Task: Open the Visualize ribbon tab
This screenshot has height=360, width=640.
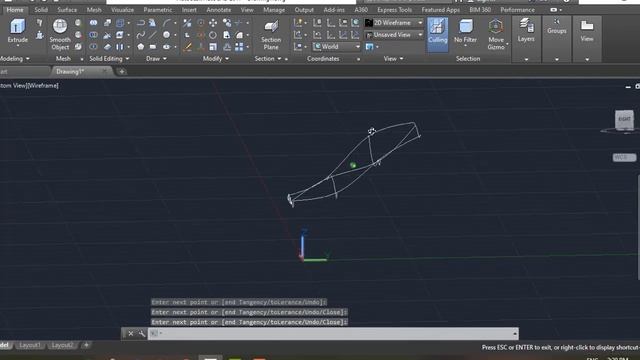Action: click(122, 10)
